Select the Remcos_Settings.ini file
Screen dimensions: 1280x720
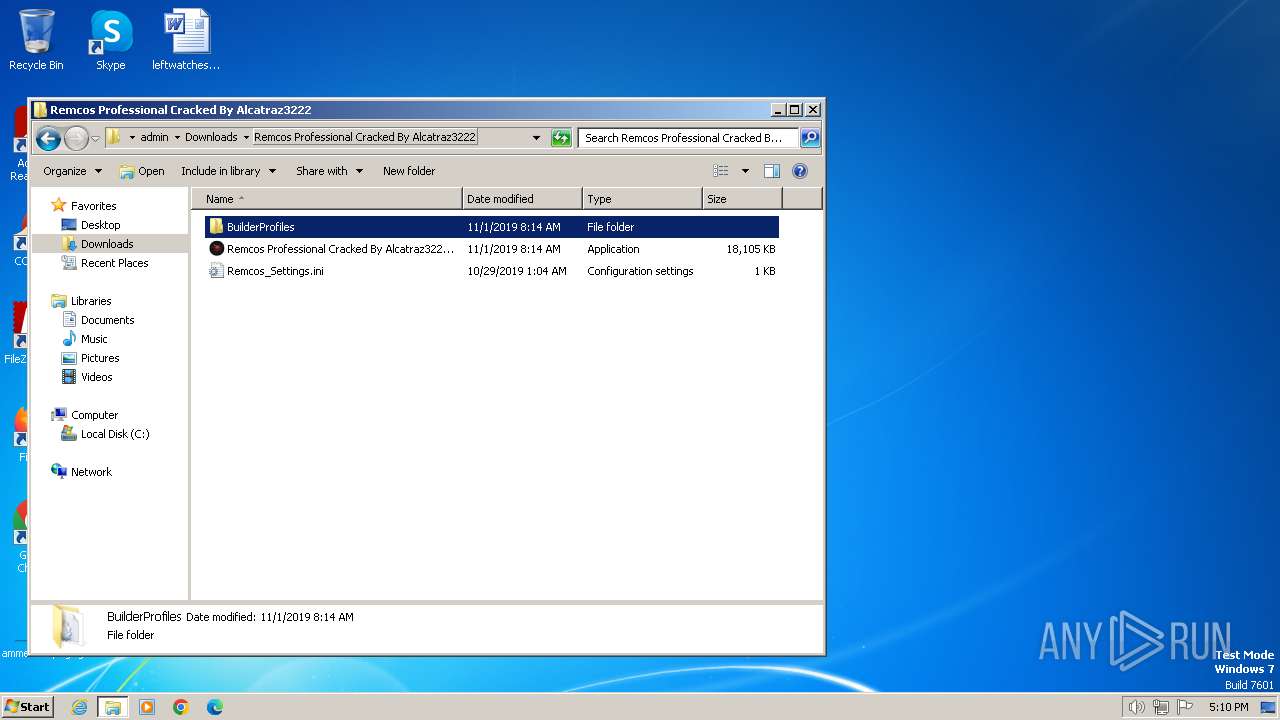tap(492, 271)
